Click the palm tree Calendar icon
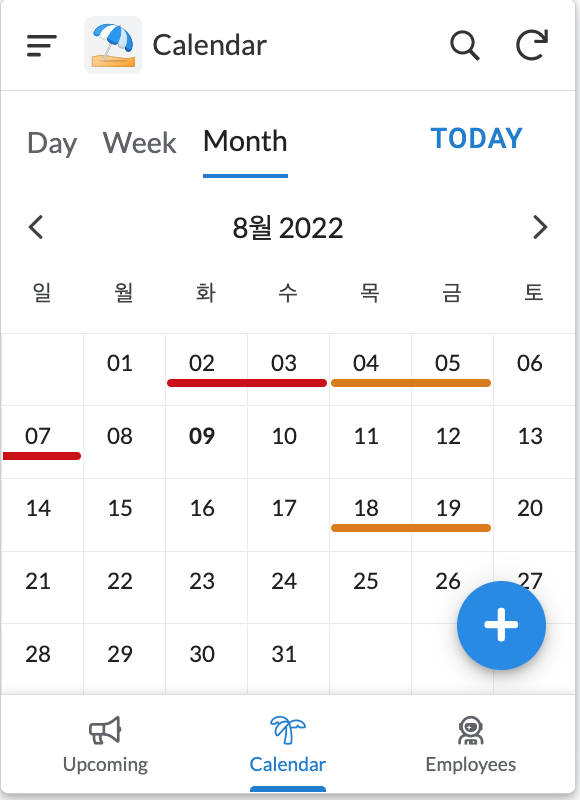The height and width of the screenshot is (800, 580). [288, 730]
